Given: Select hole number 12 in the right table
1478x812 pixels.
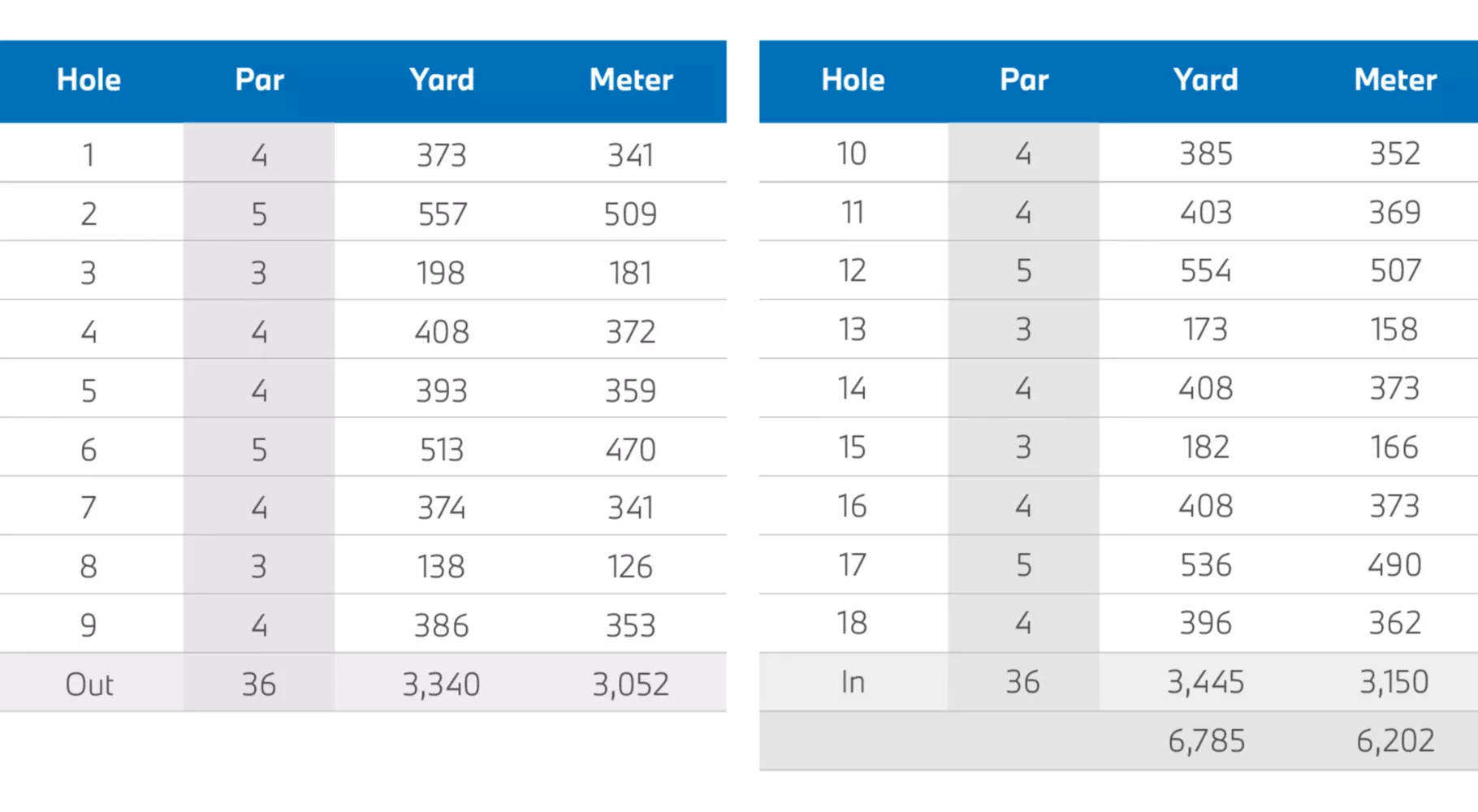Looking at the screenshot, I should [852, 270].
